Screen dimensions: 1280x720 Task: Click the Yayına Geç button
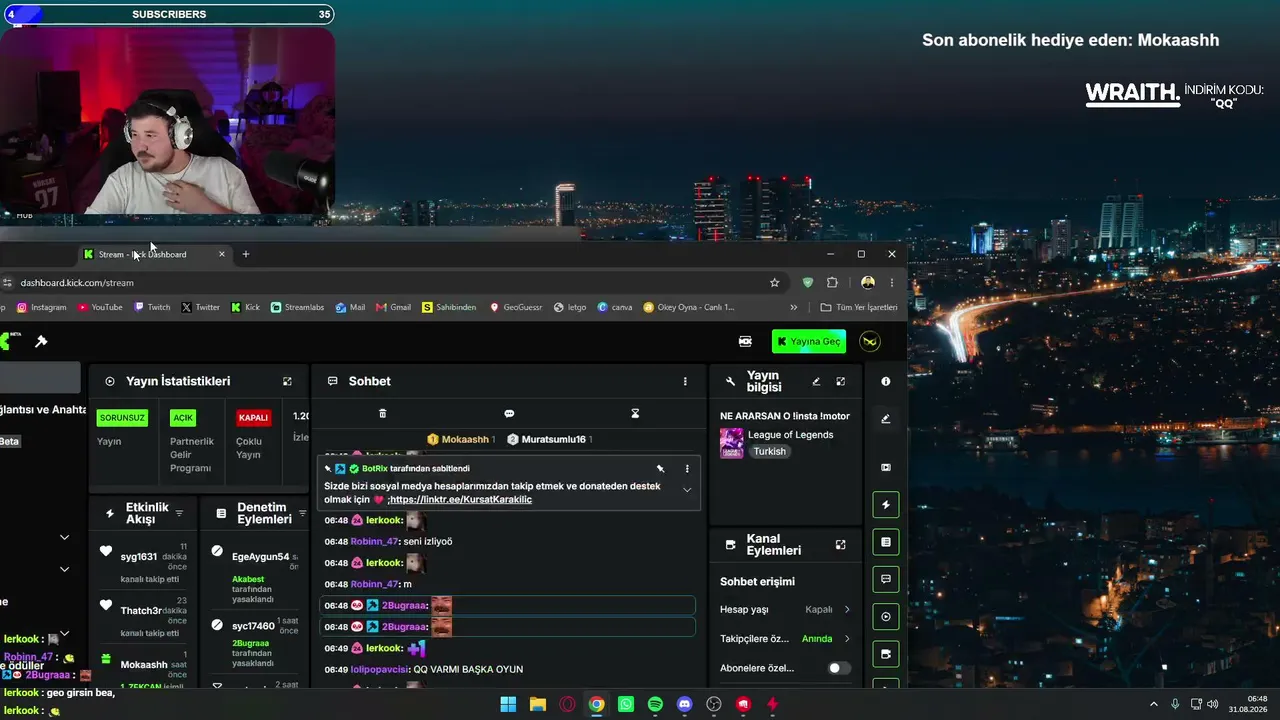click(x=809, y=342)
